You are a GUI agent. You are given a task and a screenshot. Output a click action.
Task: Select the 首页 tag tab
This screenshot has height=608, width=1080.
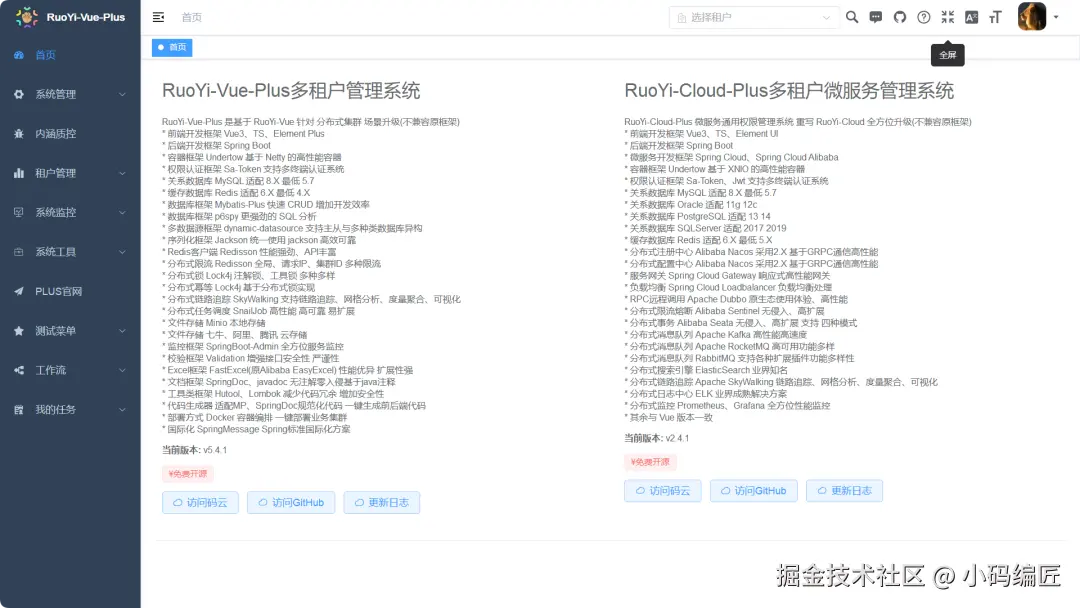point(172,48)
